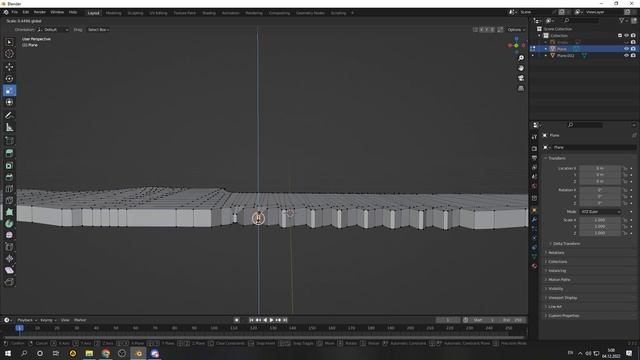640x360 pixels.
Task: Select the Add Cube tool
Action: click(9, 141)
